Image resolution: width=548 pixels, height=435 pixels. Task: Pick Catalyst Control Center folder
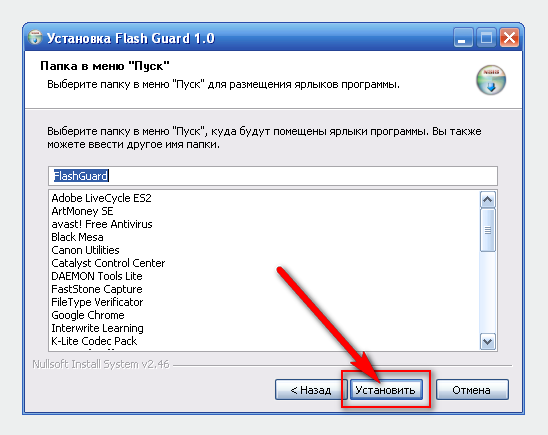108,263
